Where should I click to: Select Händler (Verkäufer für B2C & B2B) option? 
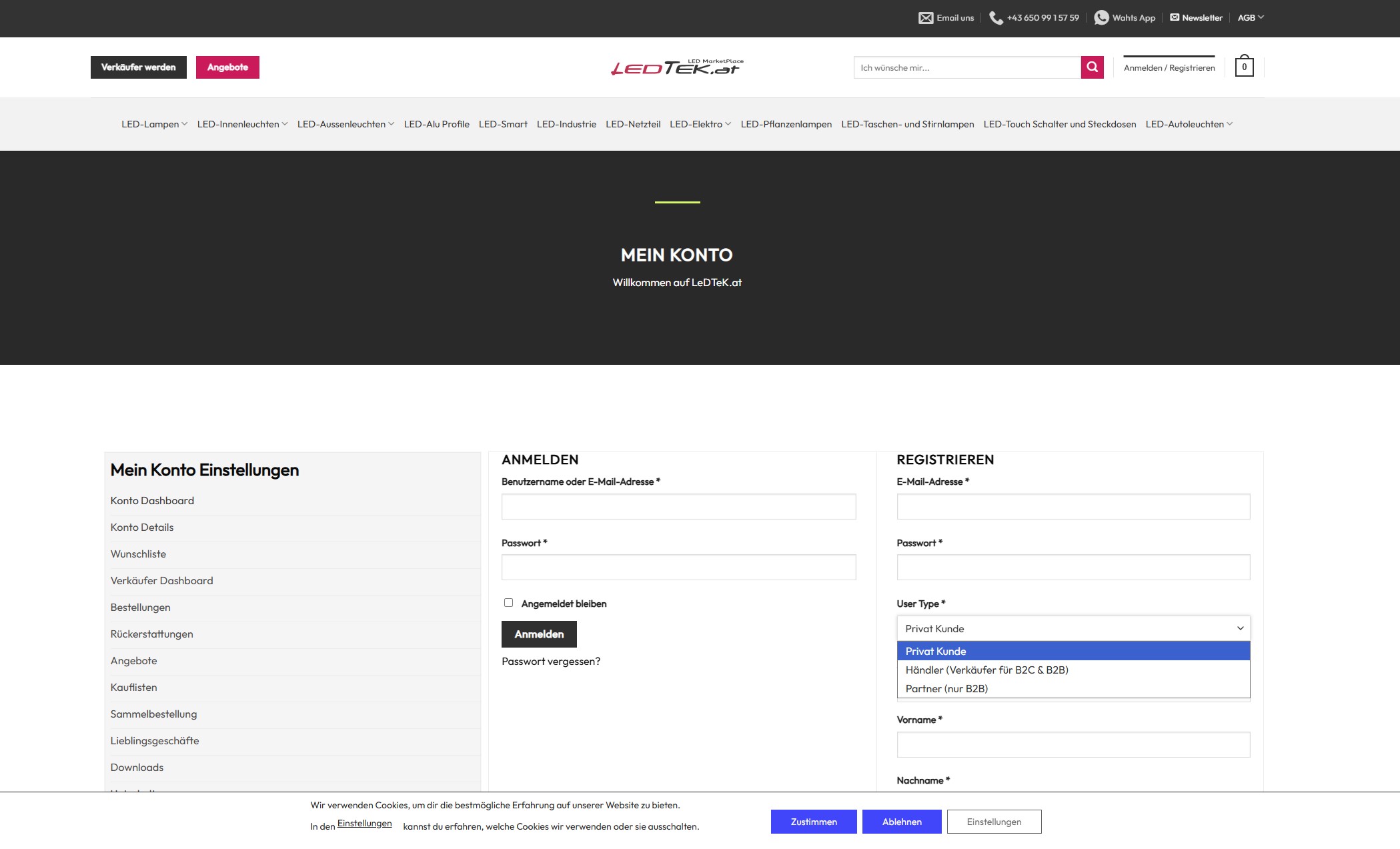coord(986,670)
